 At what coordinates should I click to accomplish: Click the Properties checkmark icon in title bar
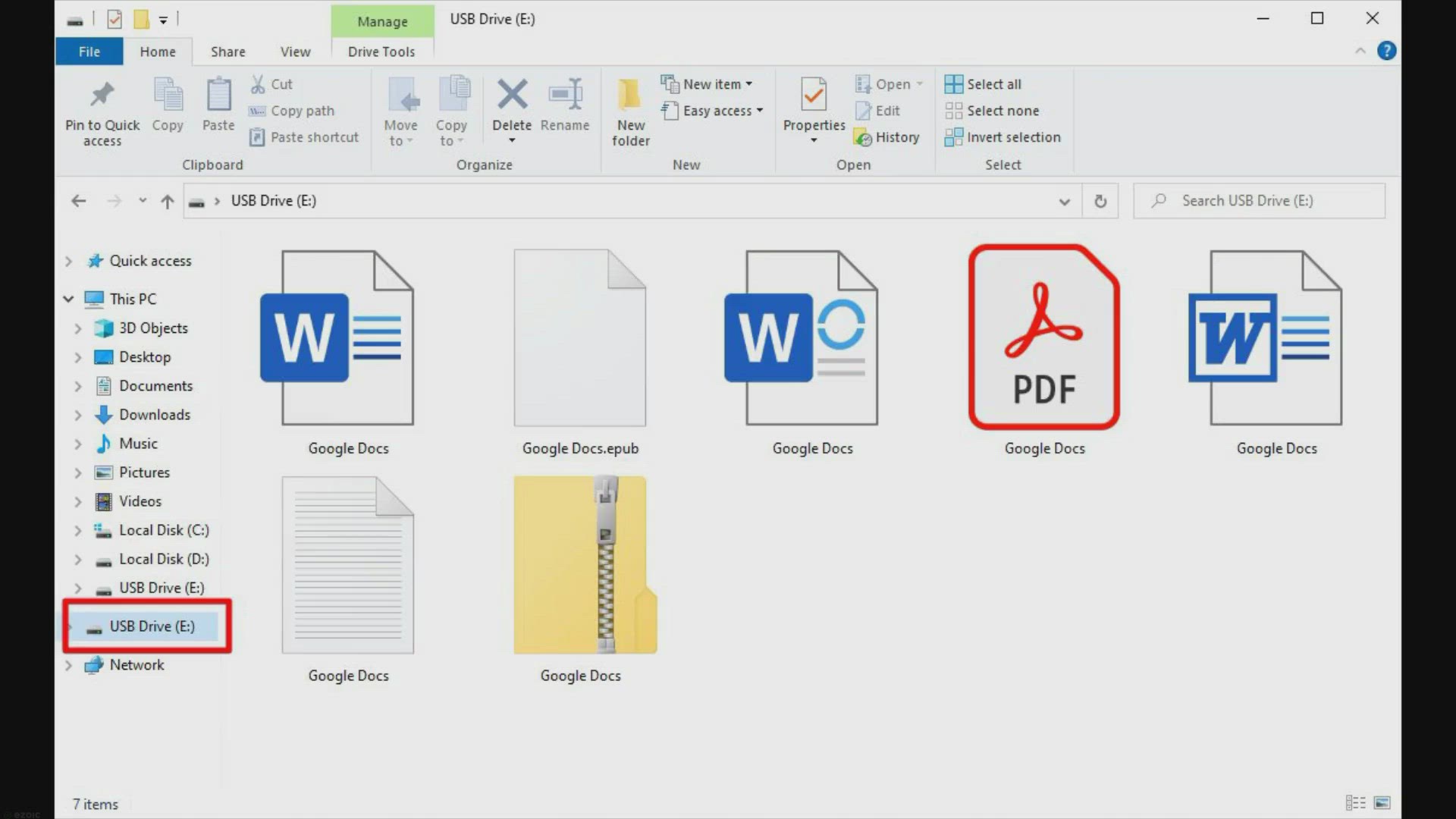[115, 19]
